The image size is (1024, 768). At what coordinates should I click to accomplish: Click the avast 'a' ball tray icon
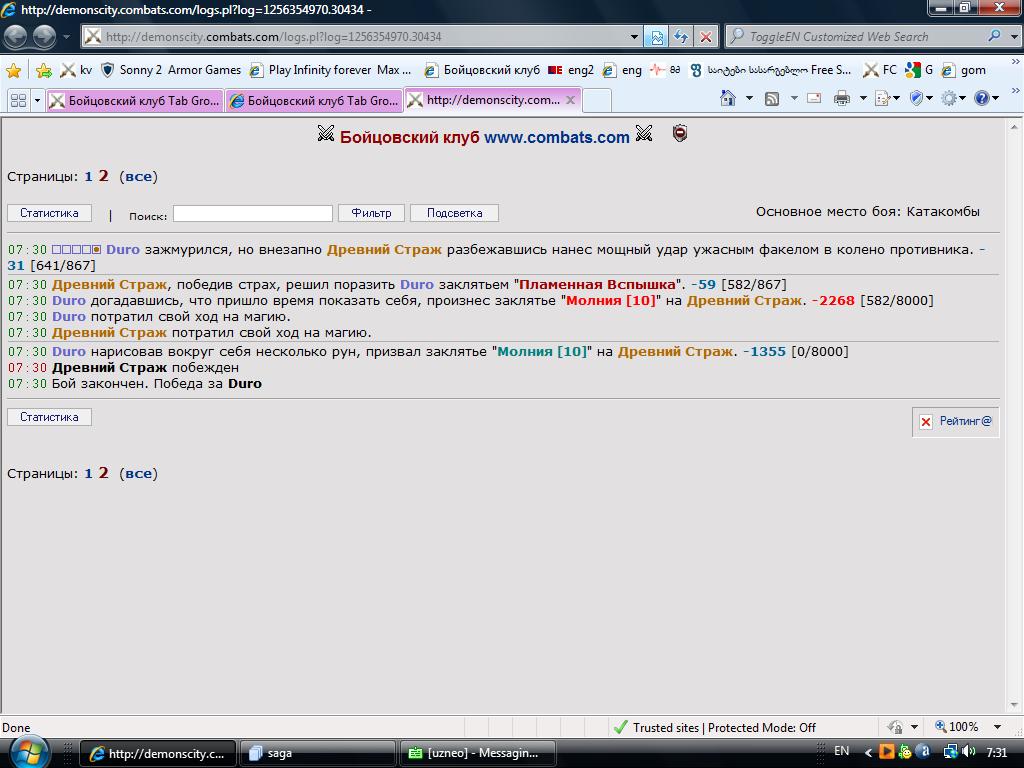[x=923, y=752]
